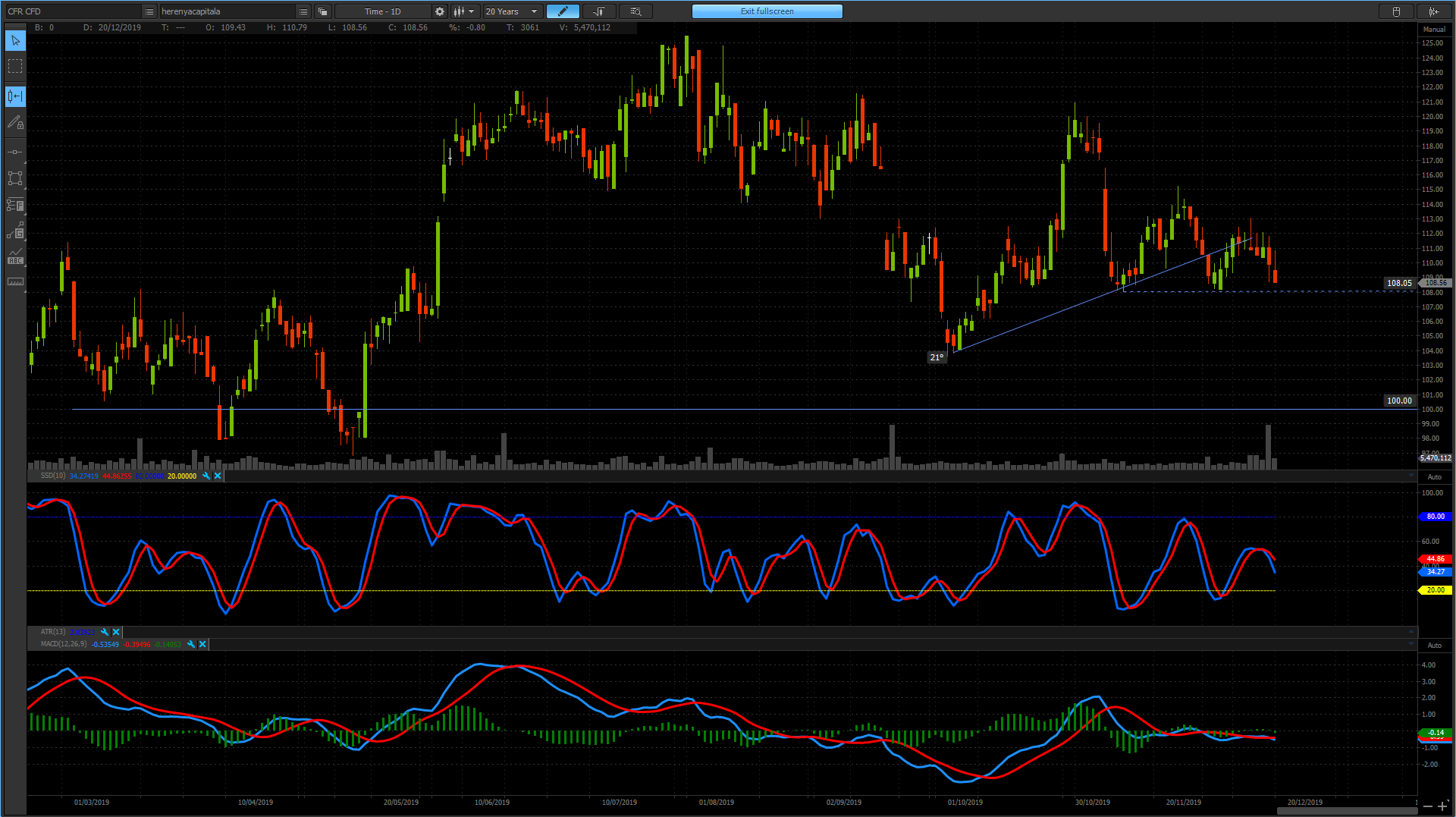
Task: Toggle the blue pencil drawing mode button
Action: coord(563,11)
